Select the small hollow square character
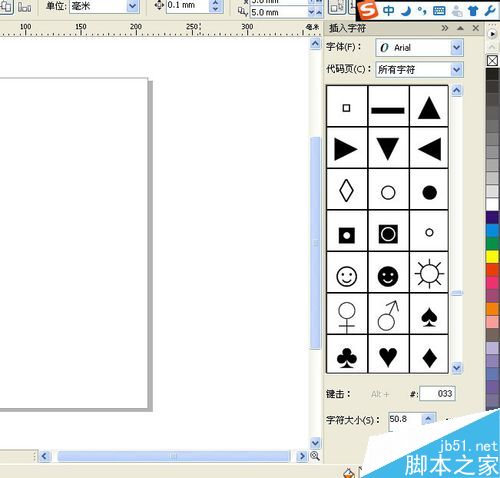500x478 pixels. [x=347, y=106]
